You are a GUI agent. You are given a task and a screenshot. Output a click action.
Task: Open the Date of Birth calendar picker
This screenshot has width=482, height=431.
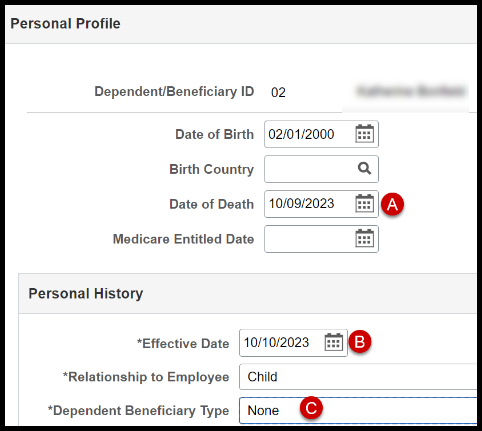(364, 134)
